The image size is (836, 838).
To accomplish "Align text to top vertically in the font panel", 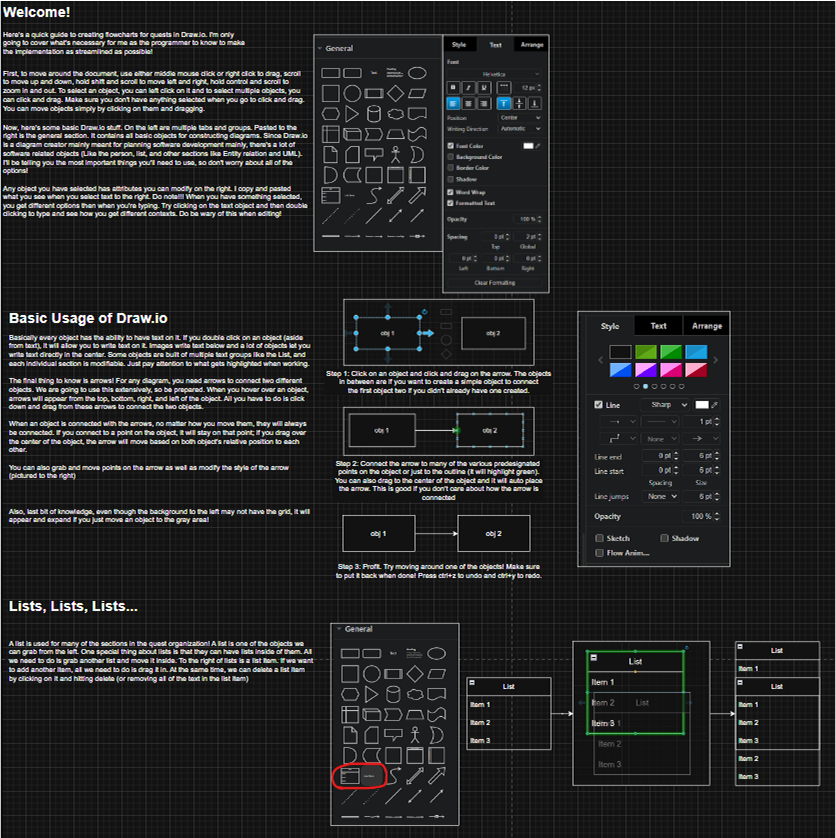I will (504, 103).
